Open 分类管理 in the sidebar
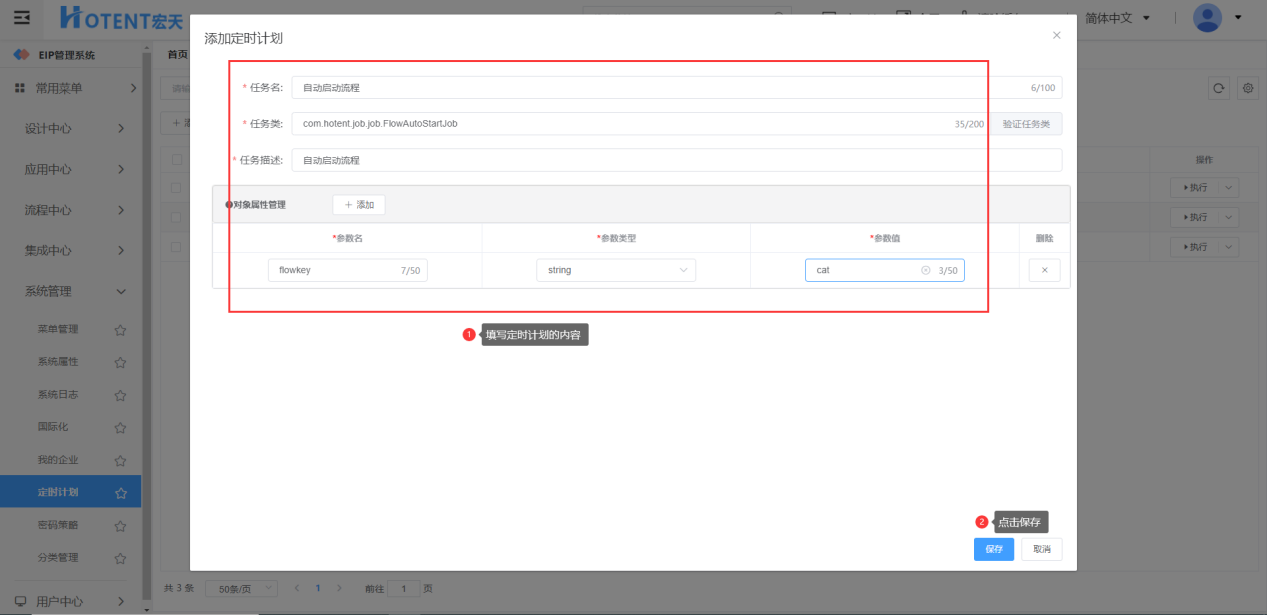 [x=57, y=558]
